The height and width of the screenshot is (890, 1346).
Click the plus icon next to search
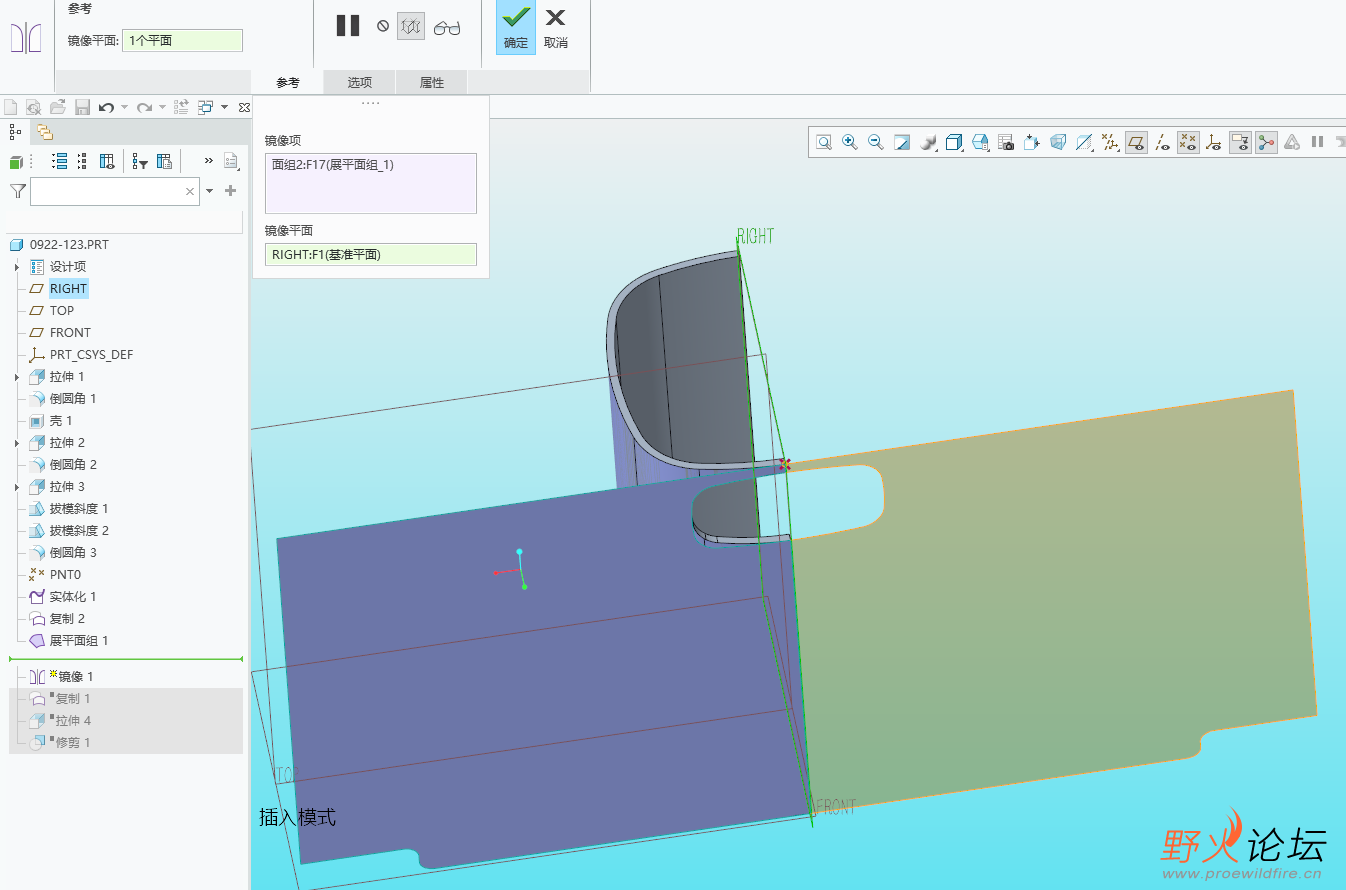pos(231,191)
